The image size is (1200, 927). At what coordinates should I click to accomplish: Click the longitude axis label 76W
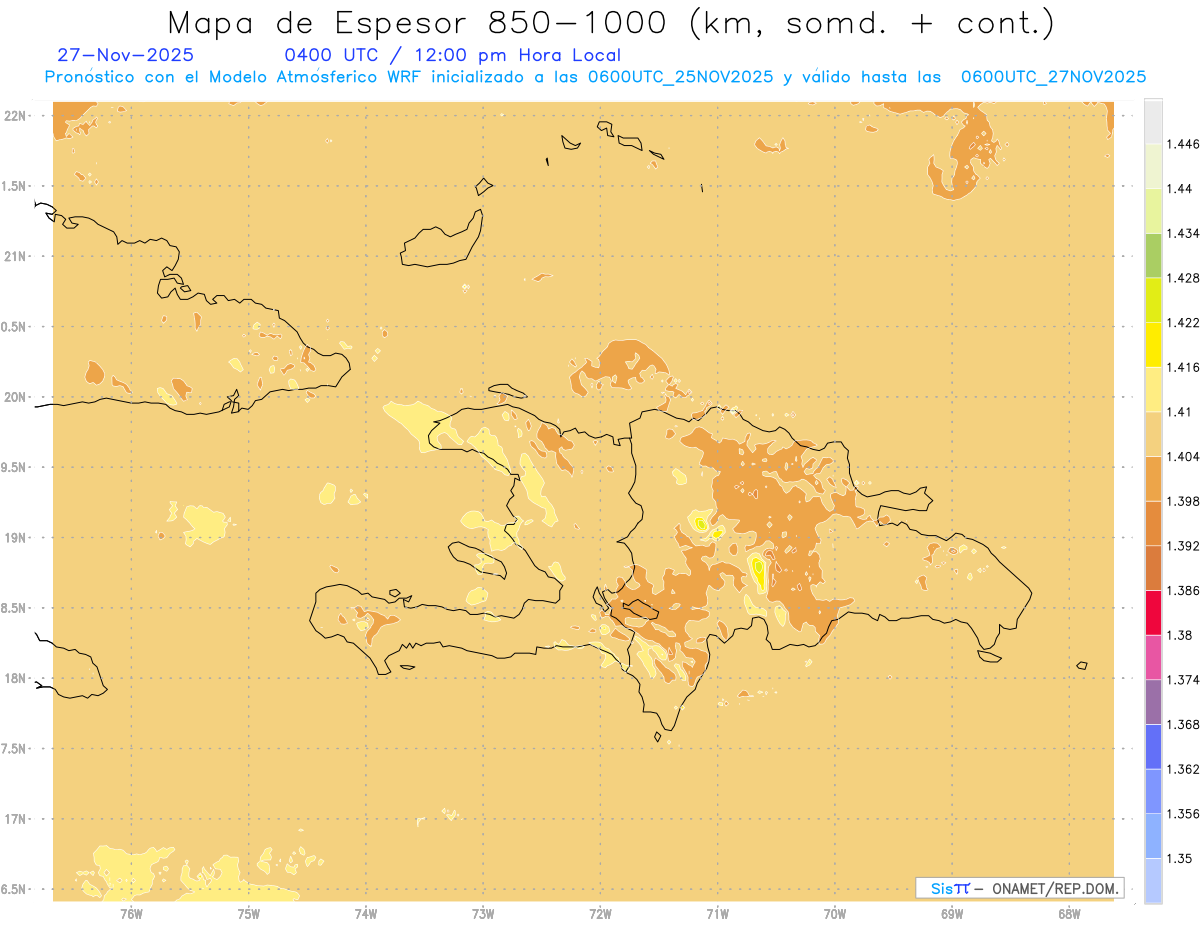(132, 913)
